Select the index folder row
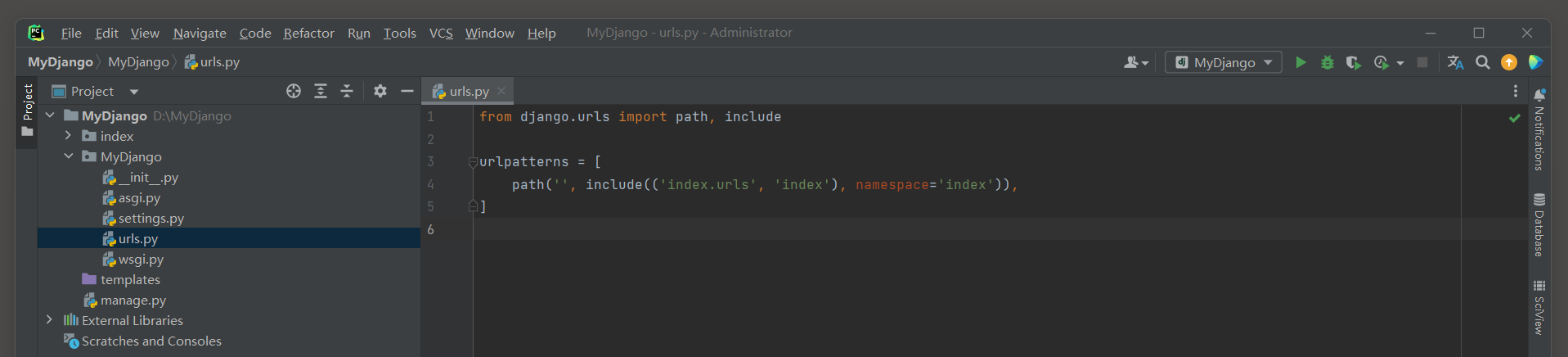The image size is (1568, 357). [229, 136]
